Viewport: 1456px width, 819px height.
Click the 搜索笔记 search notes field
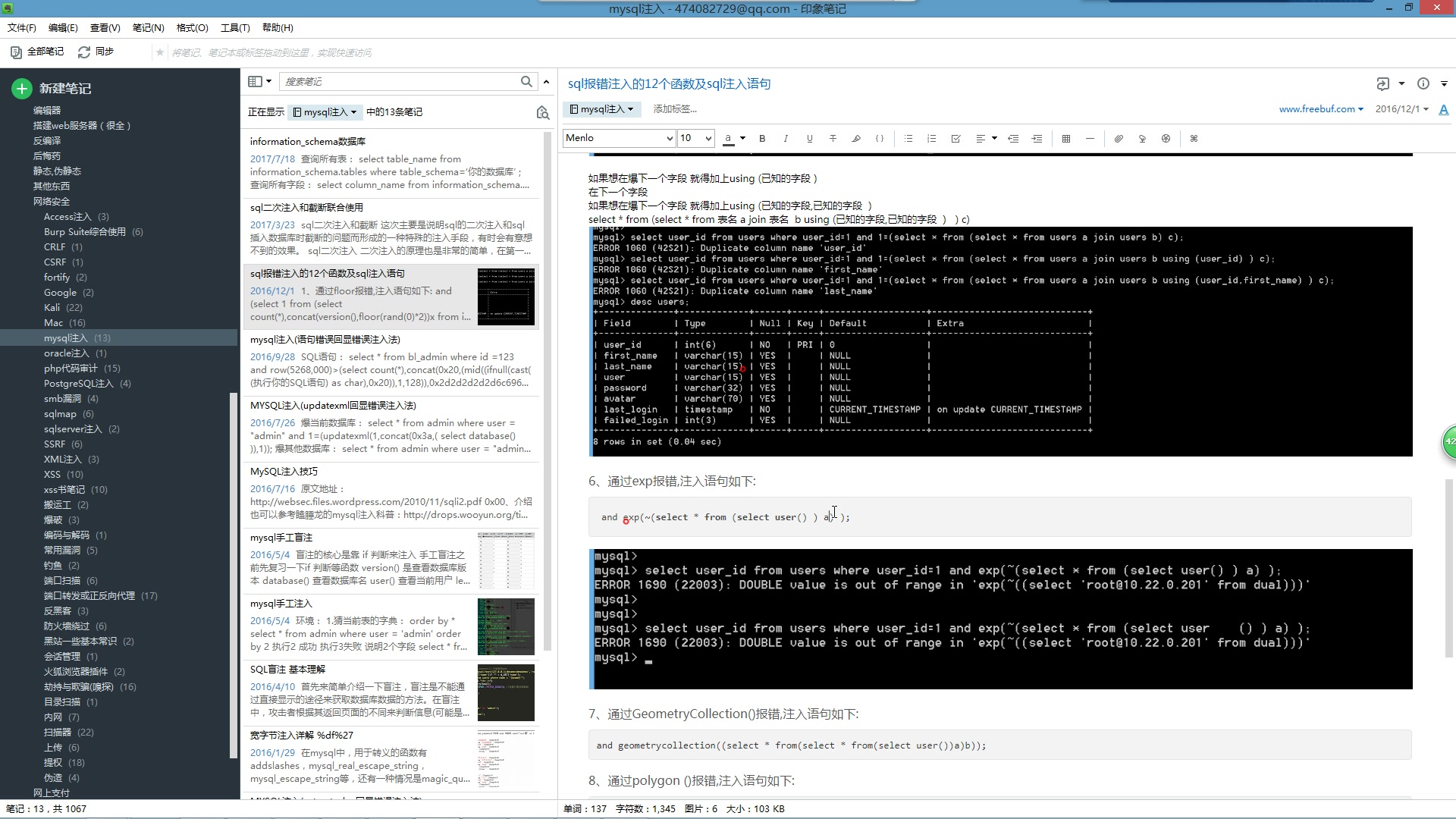(399, 81)
